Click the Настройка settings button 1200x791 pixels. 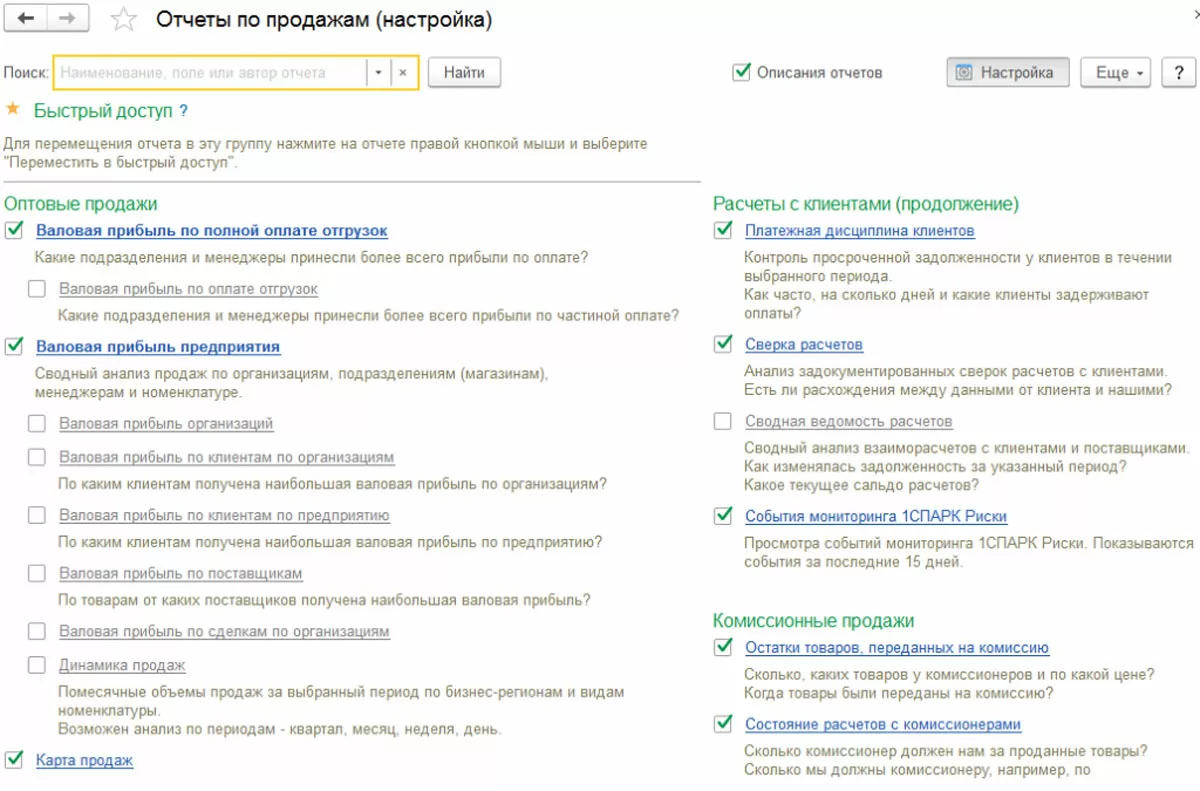pyautogui.click(x=1007, y=73)
